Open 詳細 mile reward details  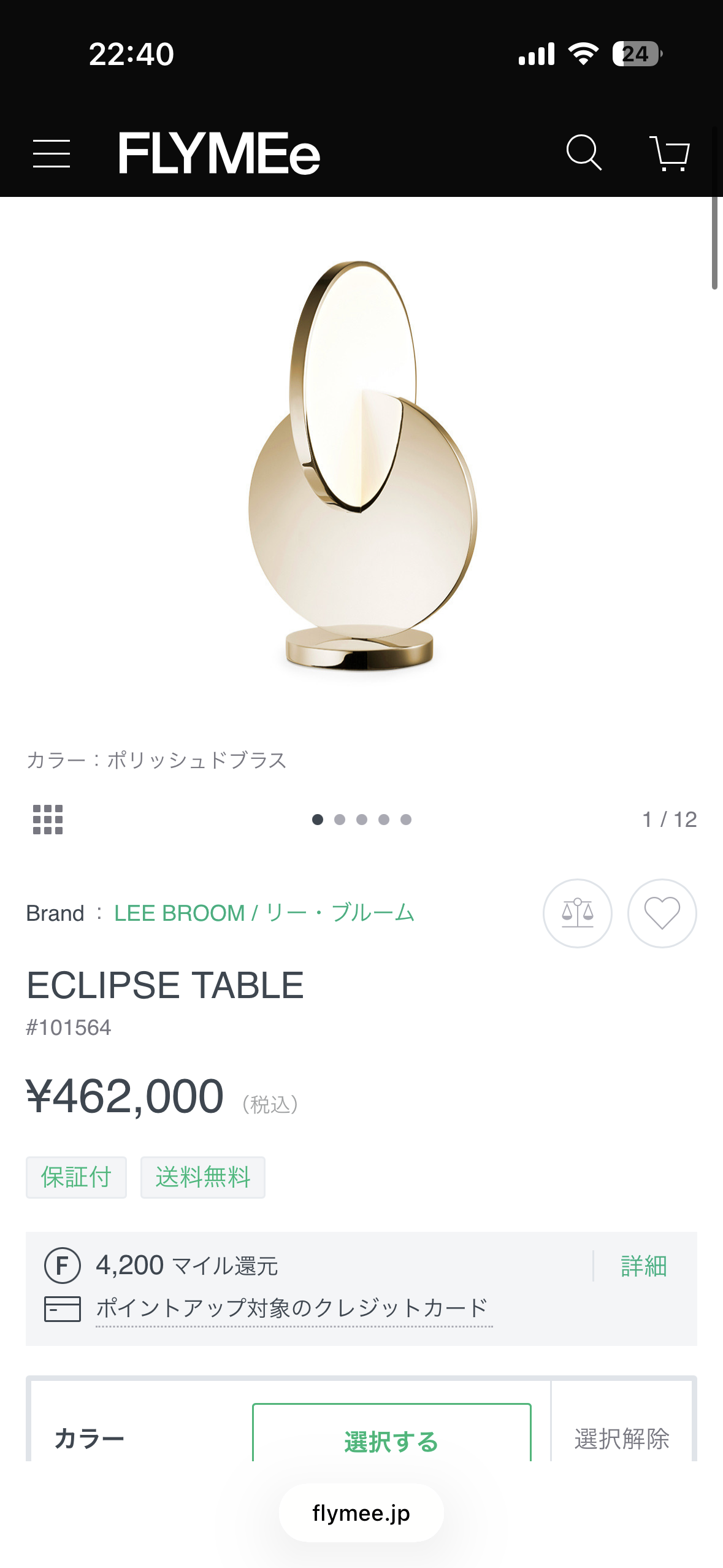coord(643,1266)
